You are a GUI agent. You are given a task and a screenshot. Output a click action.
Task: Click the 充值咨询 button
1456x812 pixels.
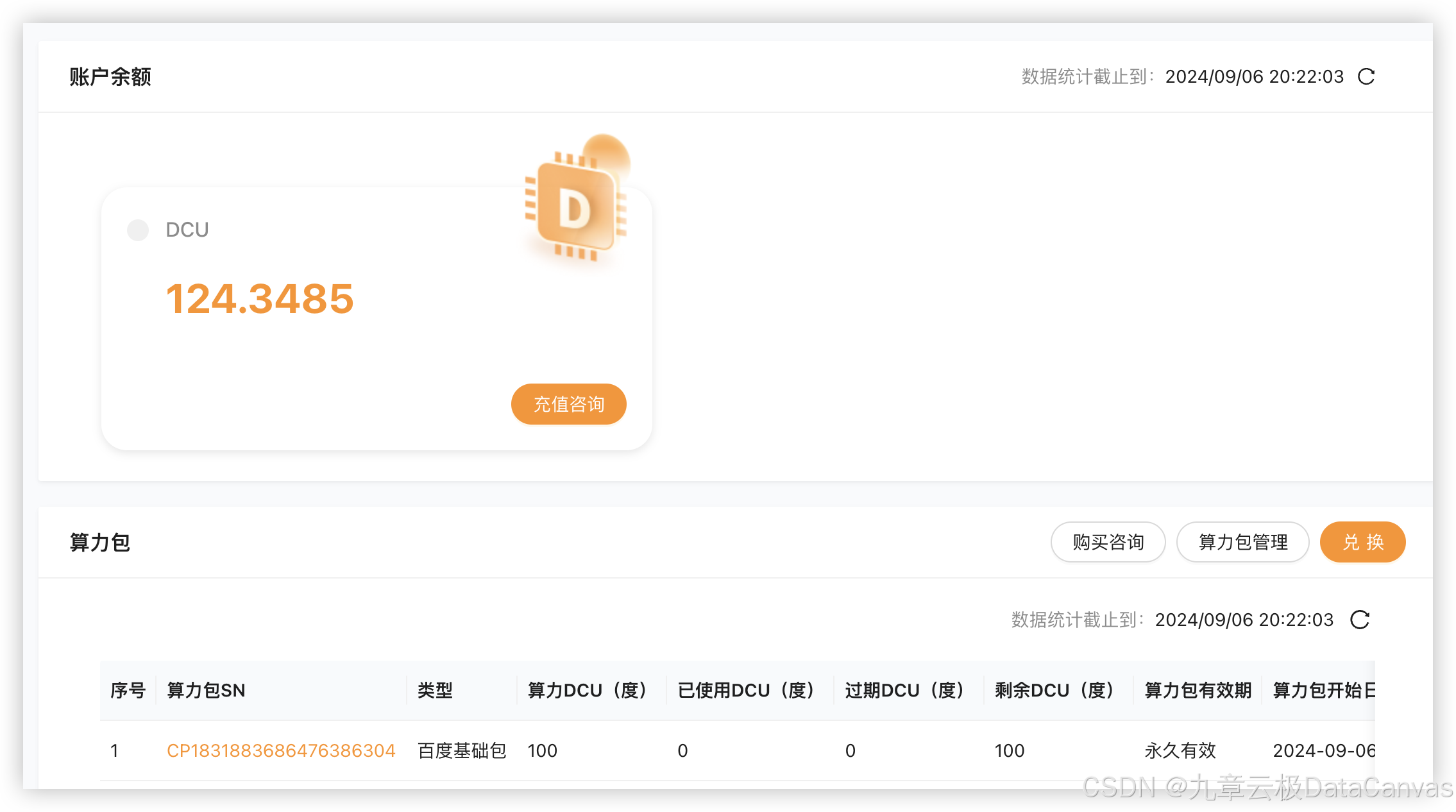click(x=568, y=404)
